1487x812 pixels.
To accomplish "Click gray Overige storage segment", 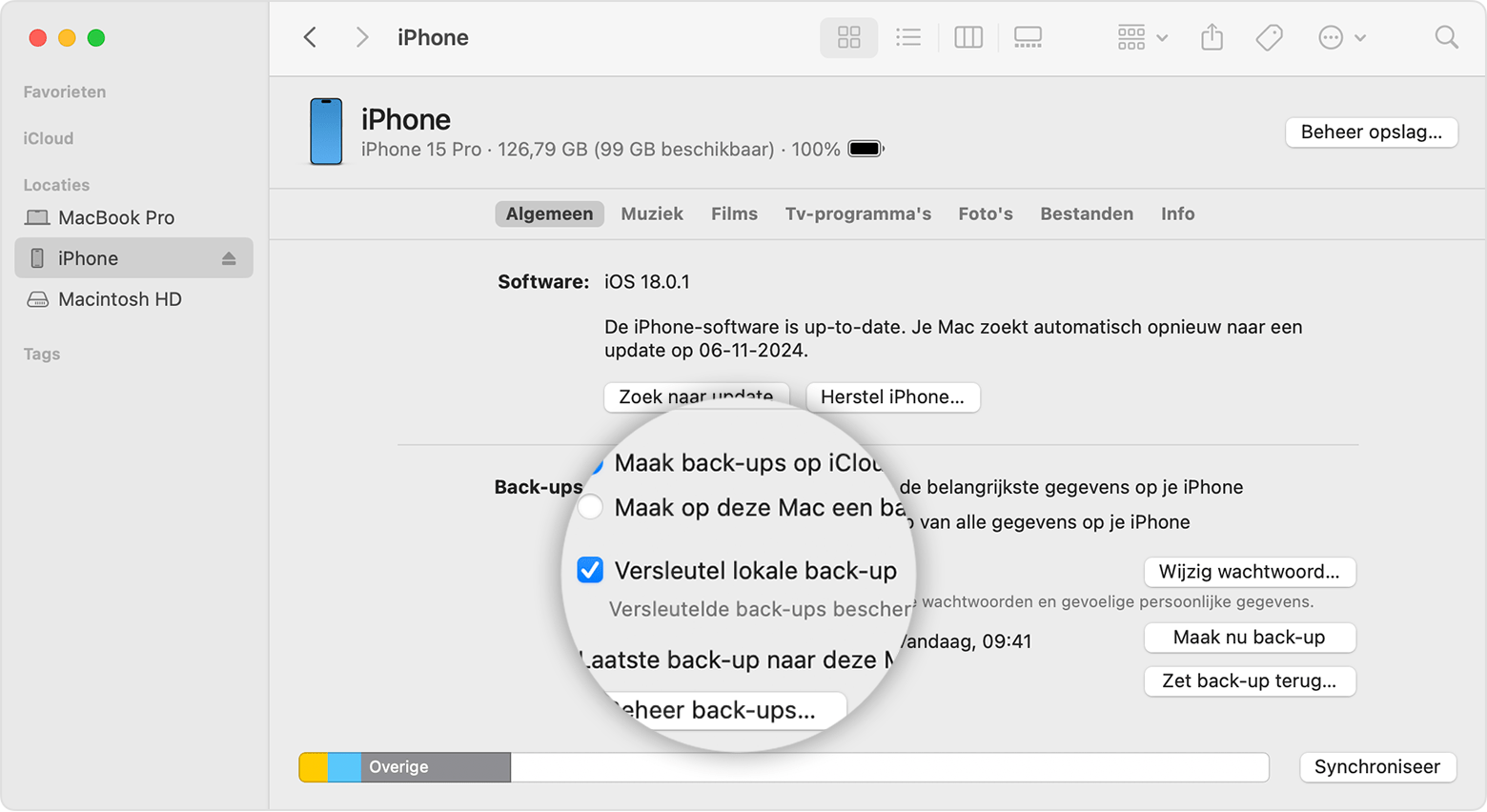I will (x=436, y=767).
